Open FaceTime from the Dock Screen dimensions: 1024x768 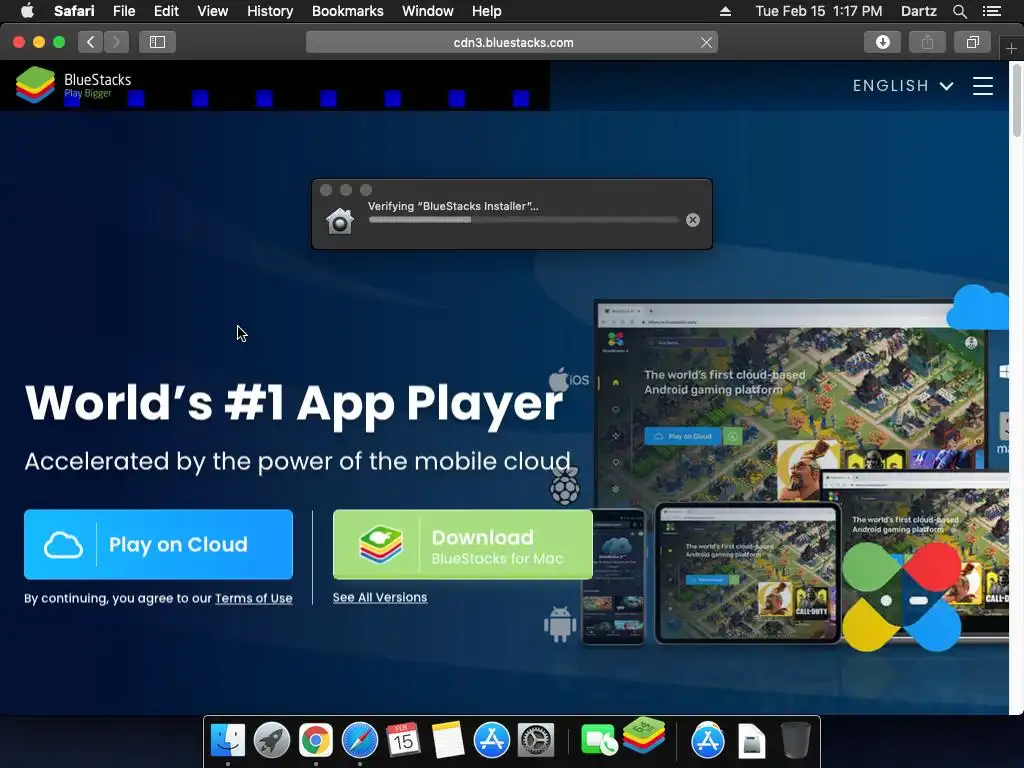click(x=598, y=741)
